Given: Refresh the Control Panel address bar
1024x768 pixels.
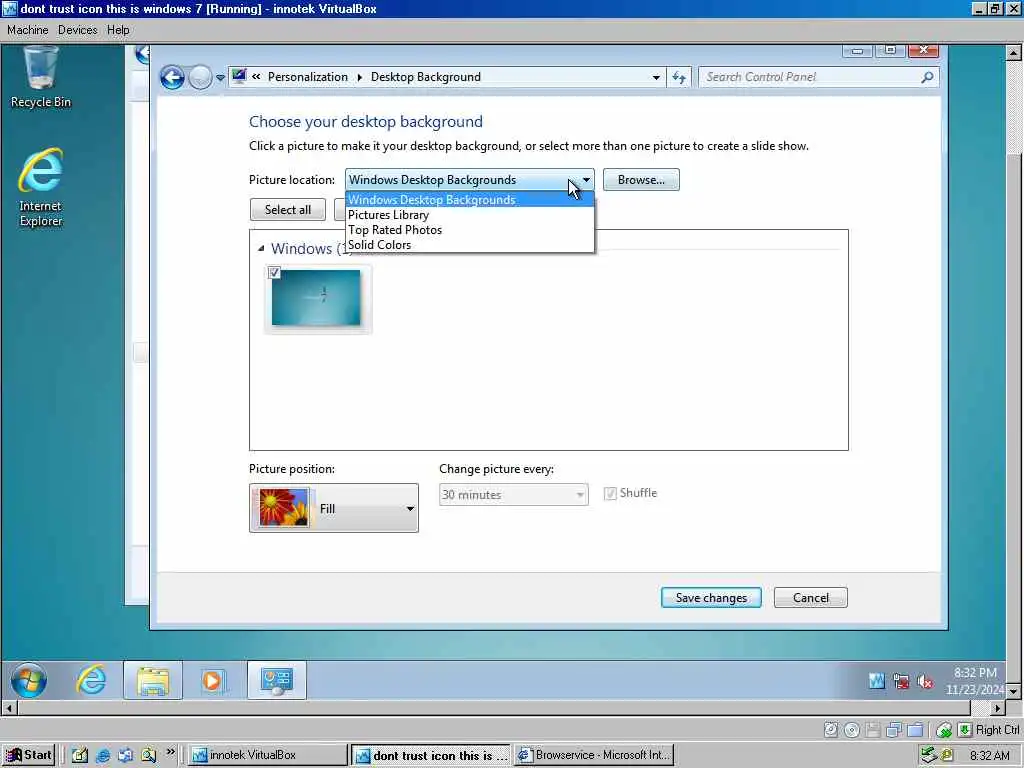Looking at the screenshot, I should pos(679,77).
